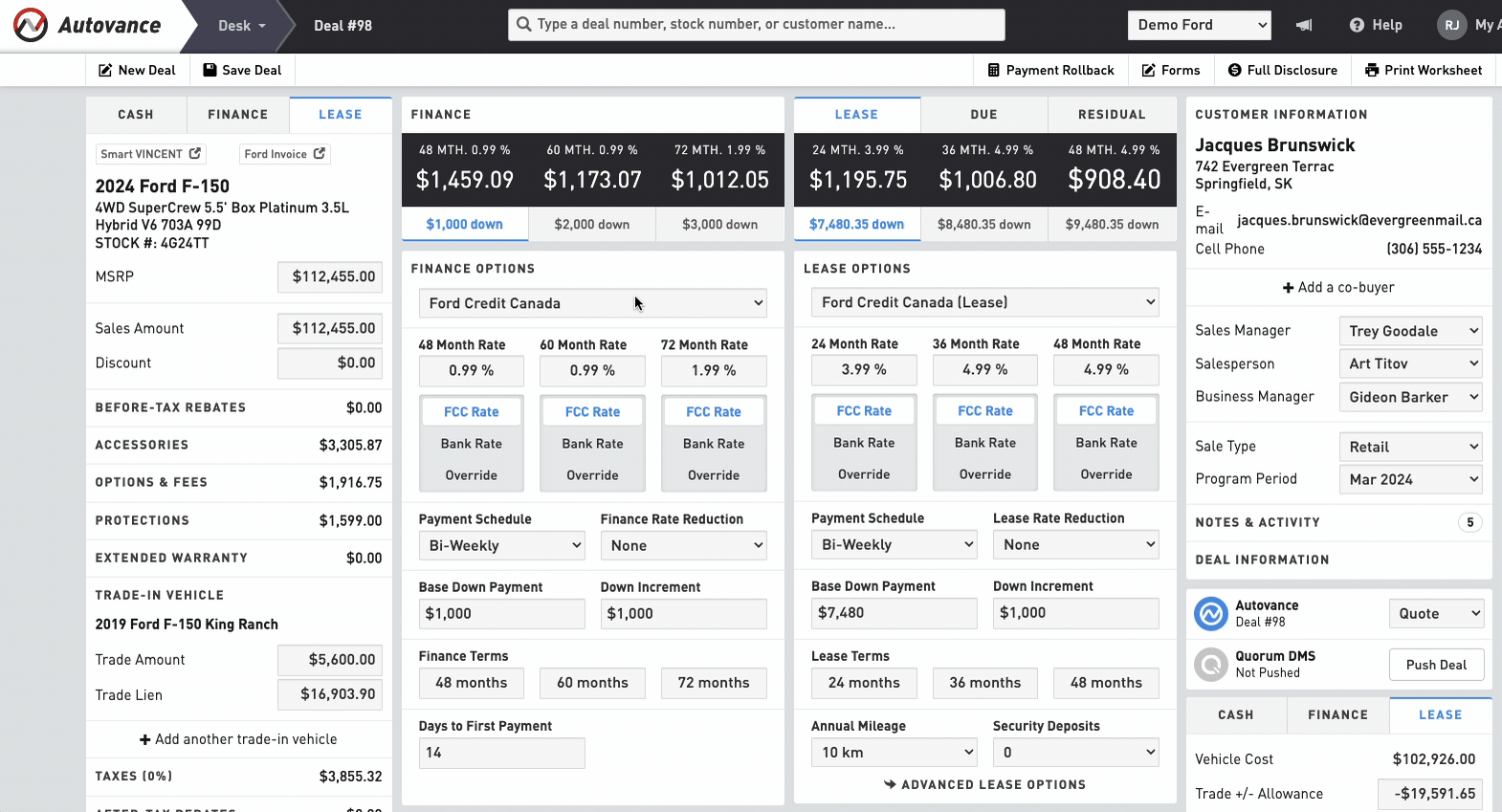
Task: Click the Push Deal button
Action: [1436, 665]
